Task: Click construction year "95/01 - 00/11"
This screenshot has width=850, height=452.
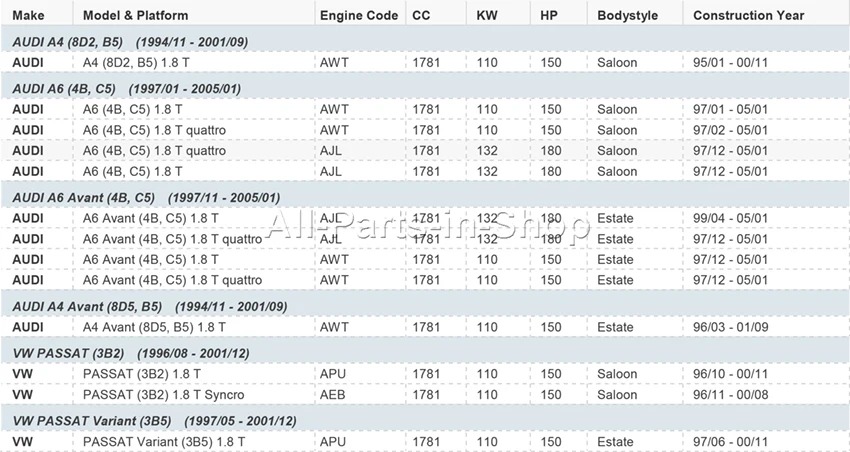Action: click(730, 63)
